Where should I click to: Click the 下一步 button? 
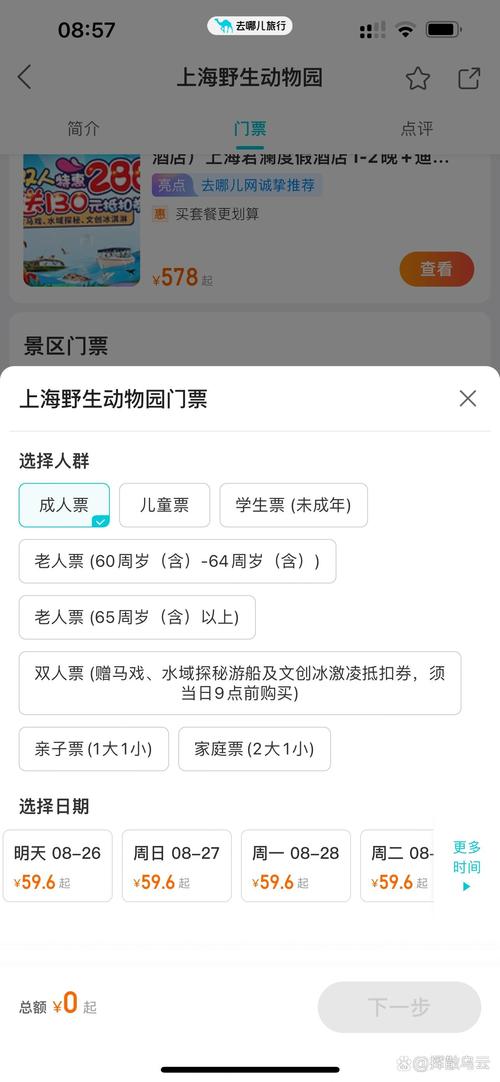click(399, 1007)
